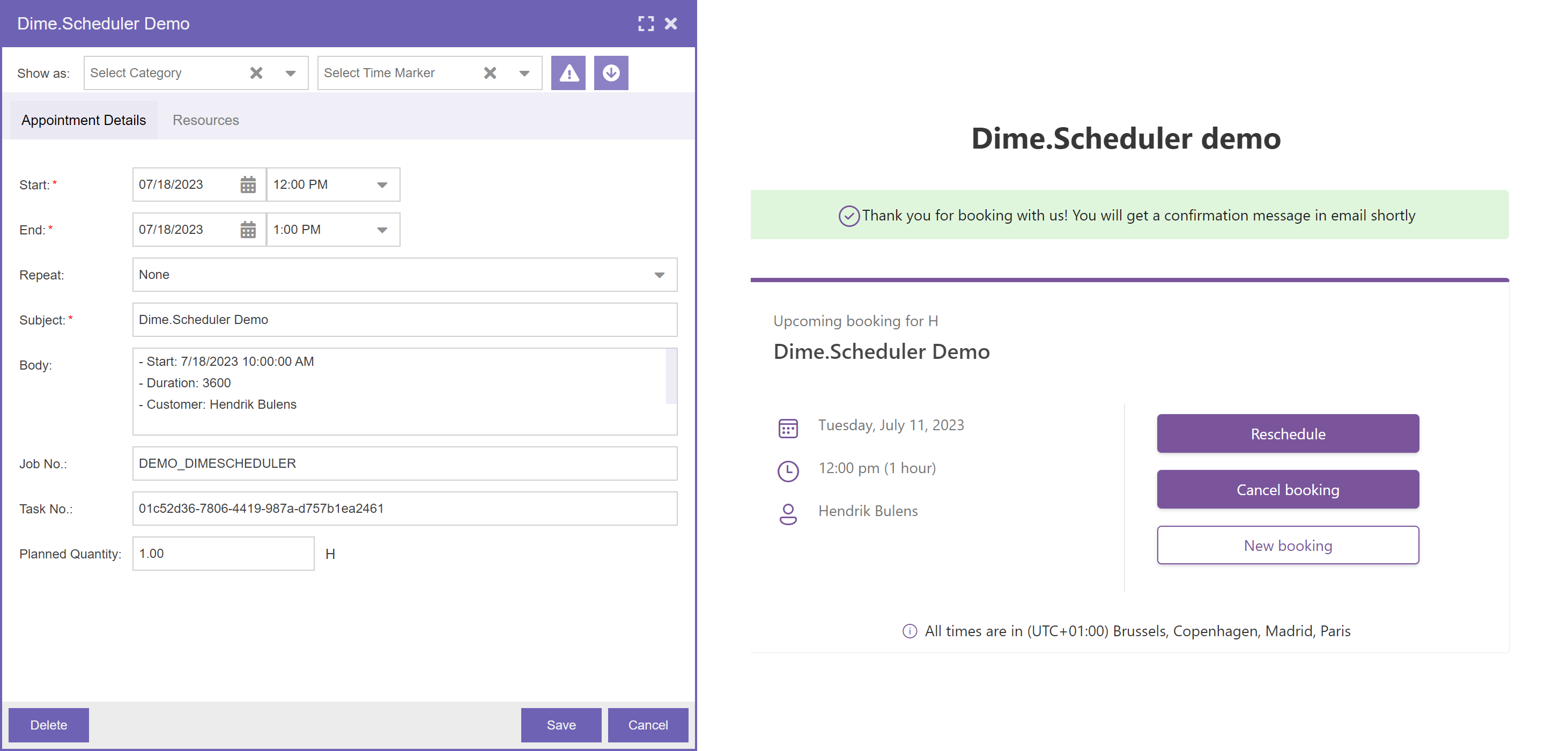
Task: Click the Reschedule button
Action: tap(1288, 433)
